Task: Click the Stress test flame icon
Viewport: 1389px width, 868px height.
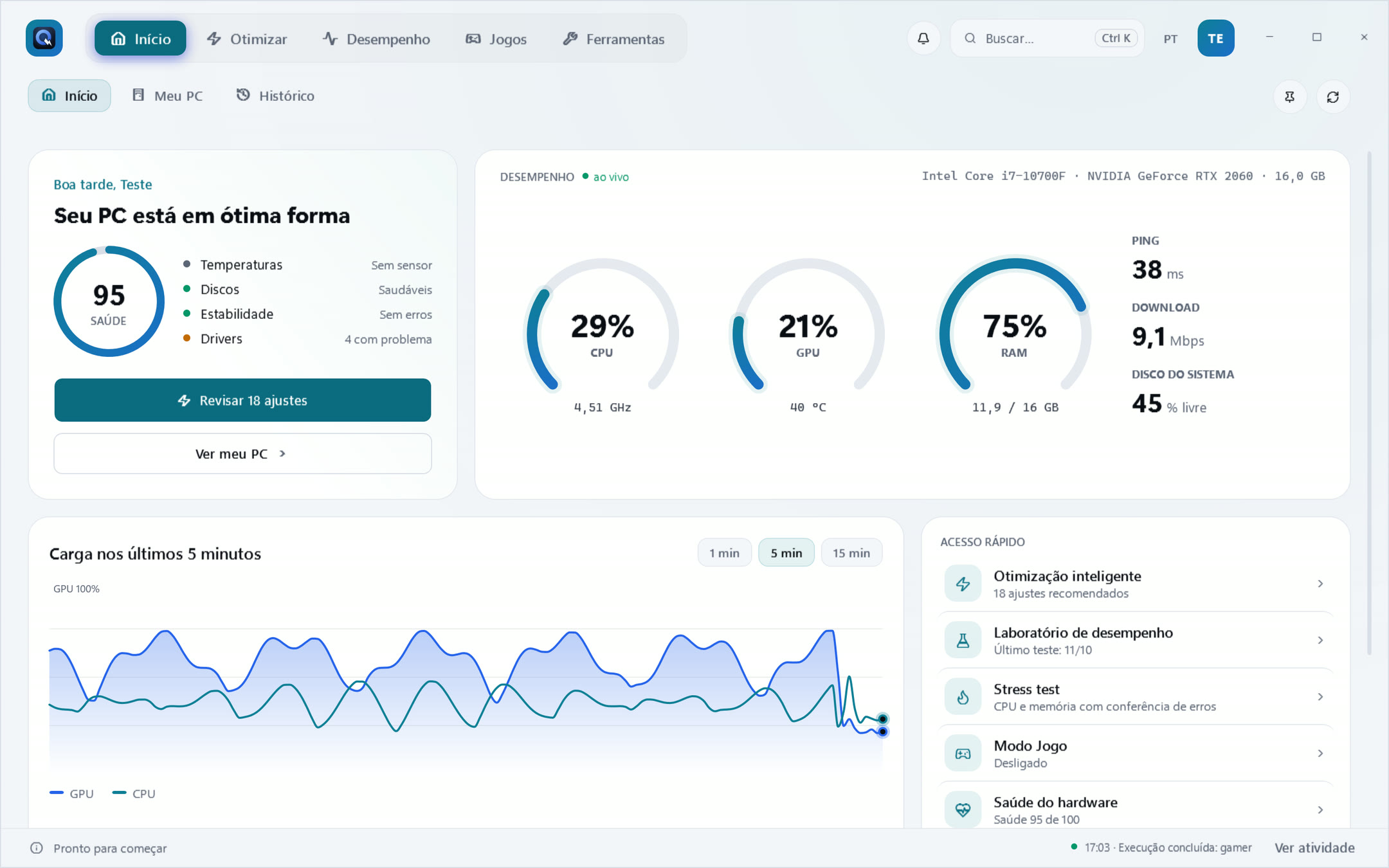Action: click(963, 697)
